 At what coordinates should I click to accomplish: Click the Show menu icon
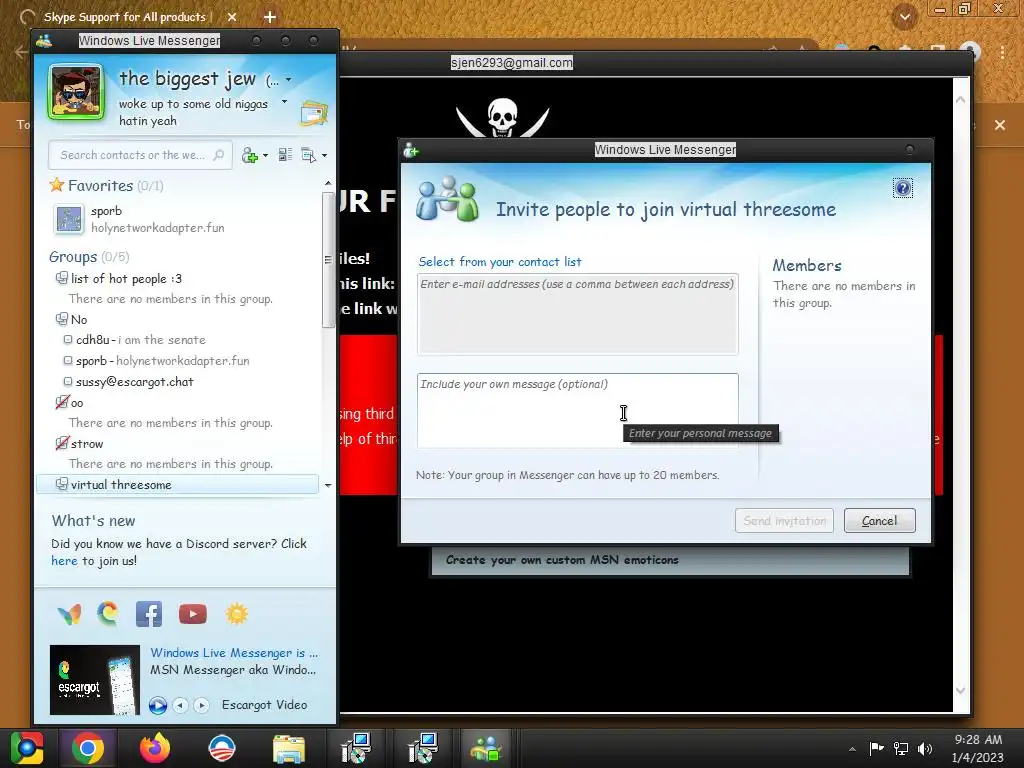tap(308, 155)
